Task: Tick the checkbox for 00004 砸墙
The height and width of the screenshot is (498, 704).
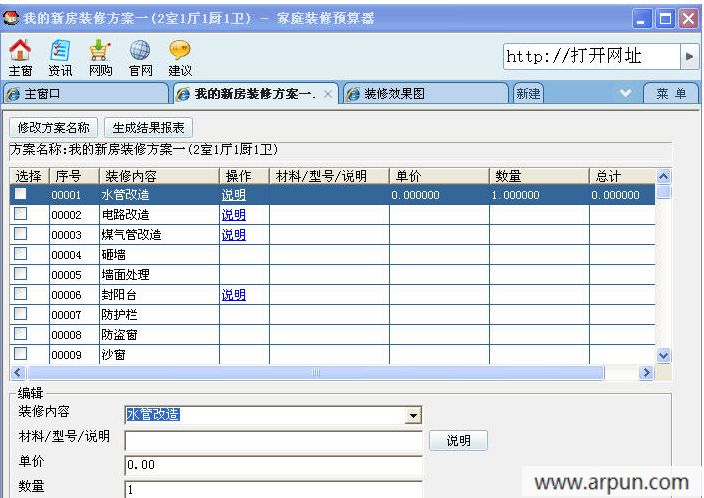Action: coord(20,254)
